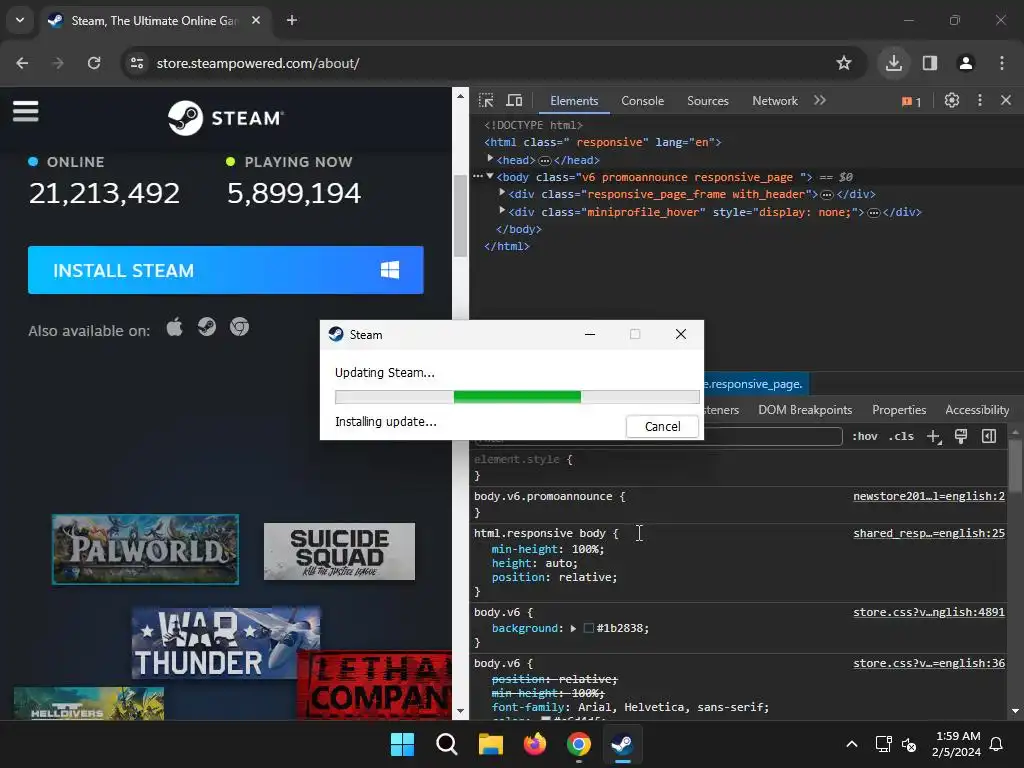The image size is (1024, 768).
Task: Open the Chrome downloads icon
Action: tap(894, 63)
